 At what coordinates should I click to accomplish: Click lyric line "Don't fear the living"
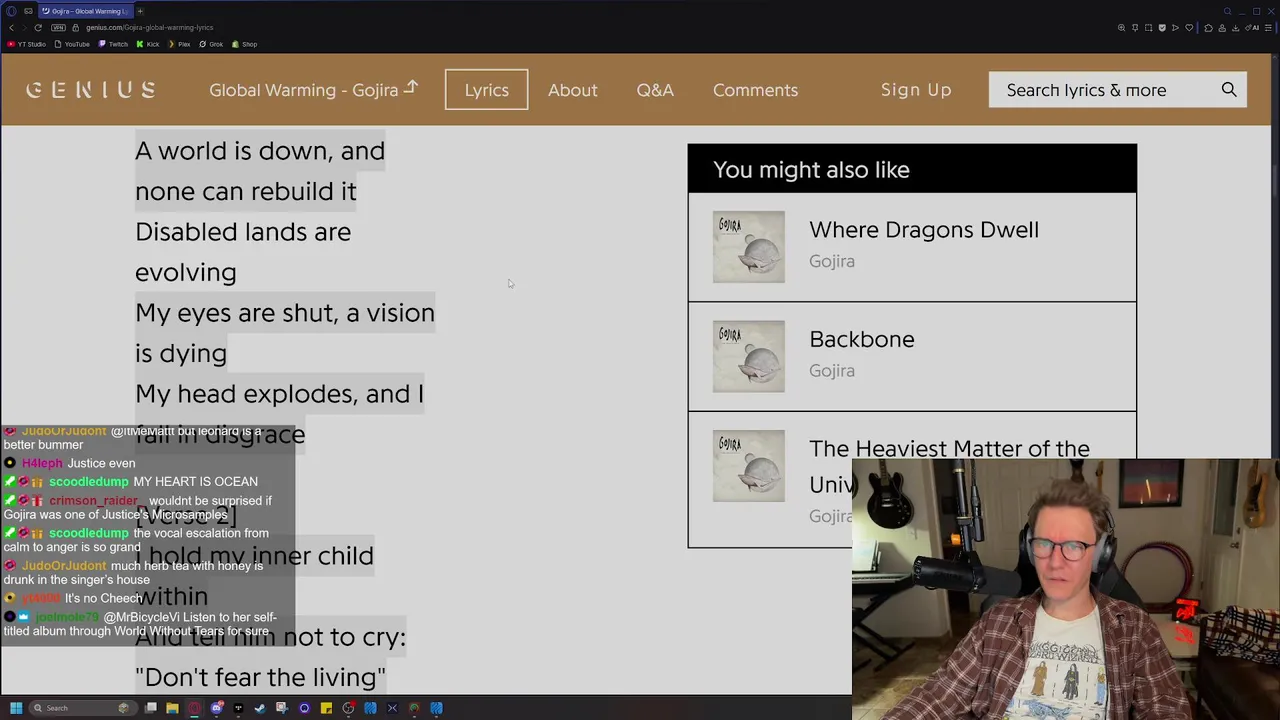(x=260, y=677)
